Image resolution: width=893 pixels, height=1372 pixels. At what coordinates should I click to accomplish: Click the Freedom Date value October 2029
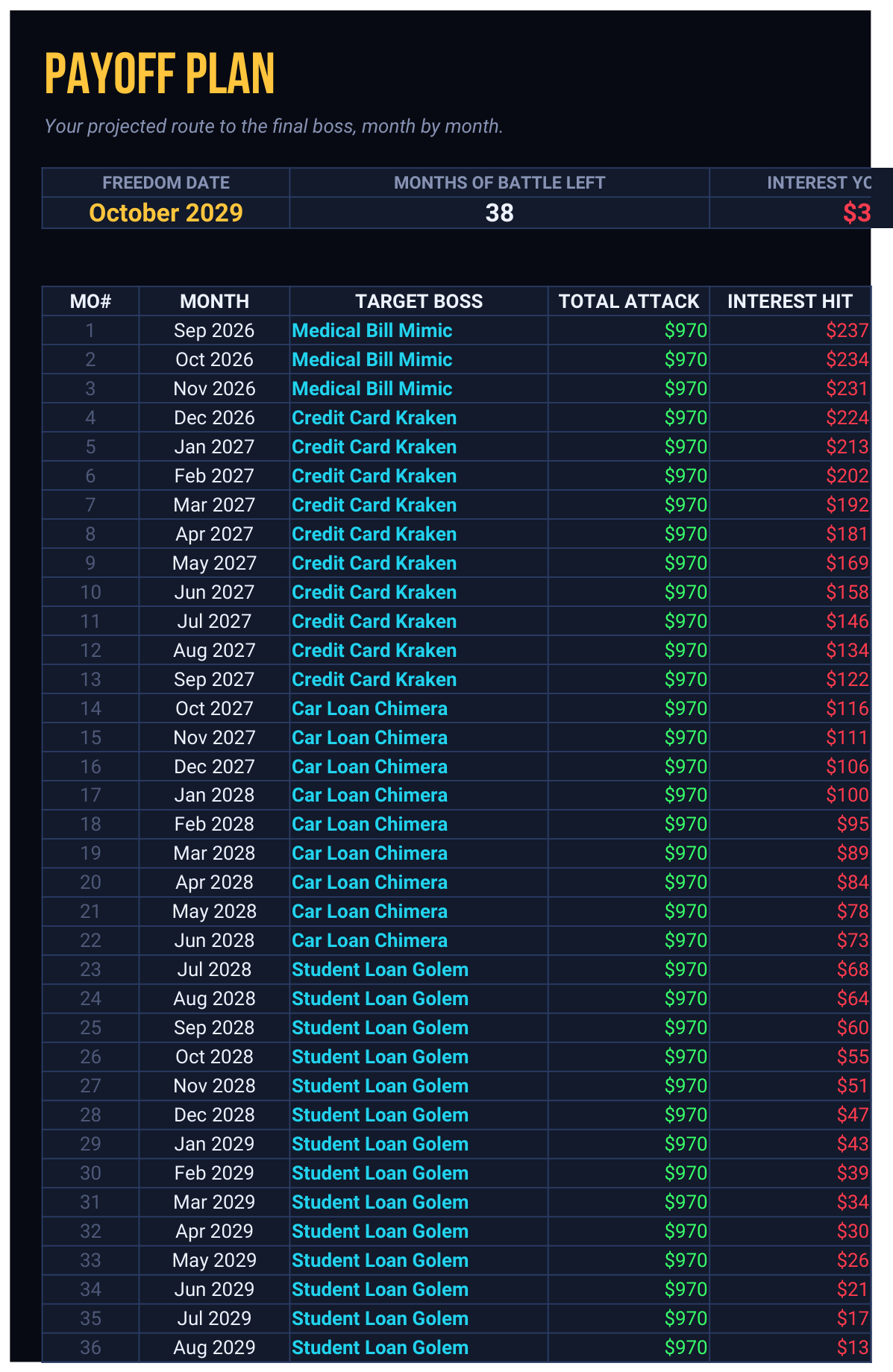(x=166, y=213)
